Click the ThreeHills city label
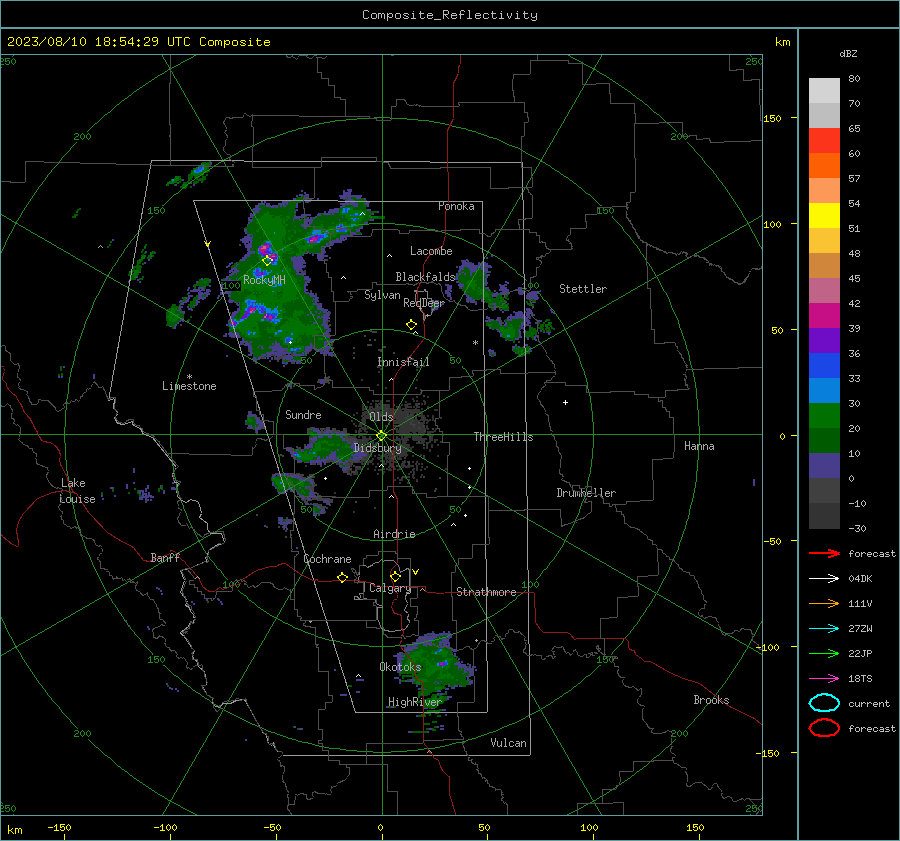This screenshot has height=841, width=900. click(503, 437)
